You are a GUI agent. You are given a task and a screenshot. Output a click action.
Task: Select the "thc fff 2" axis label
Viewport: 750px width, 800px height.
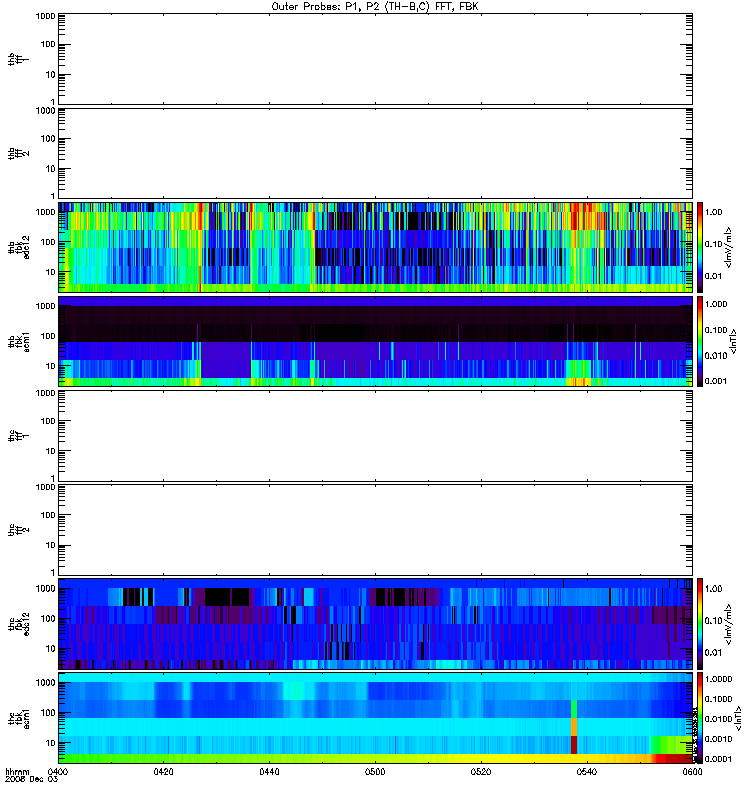click(18, 530)
